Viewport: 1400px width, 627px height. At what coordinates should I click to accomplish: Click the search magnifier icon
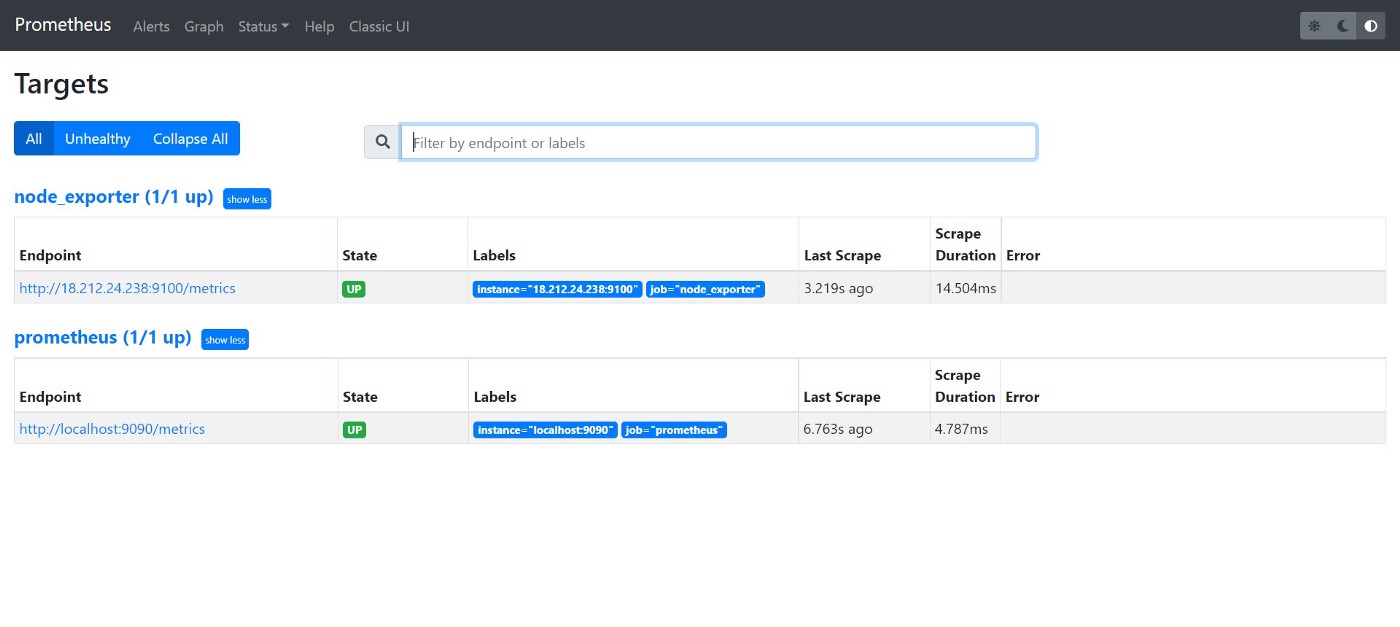point(381,141)
